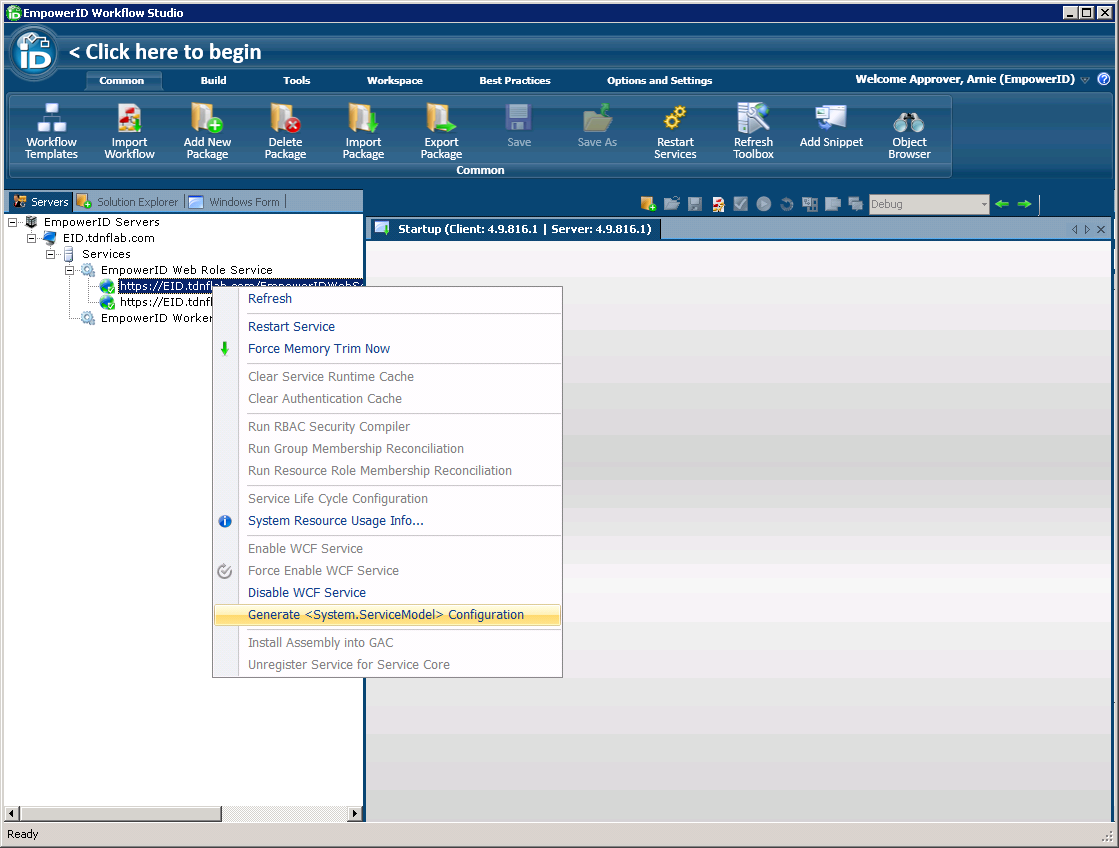Switch to the Solution Explorer tab
Viewport: 1119px width, 848px height.
(x=130, y=202)
